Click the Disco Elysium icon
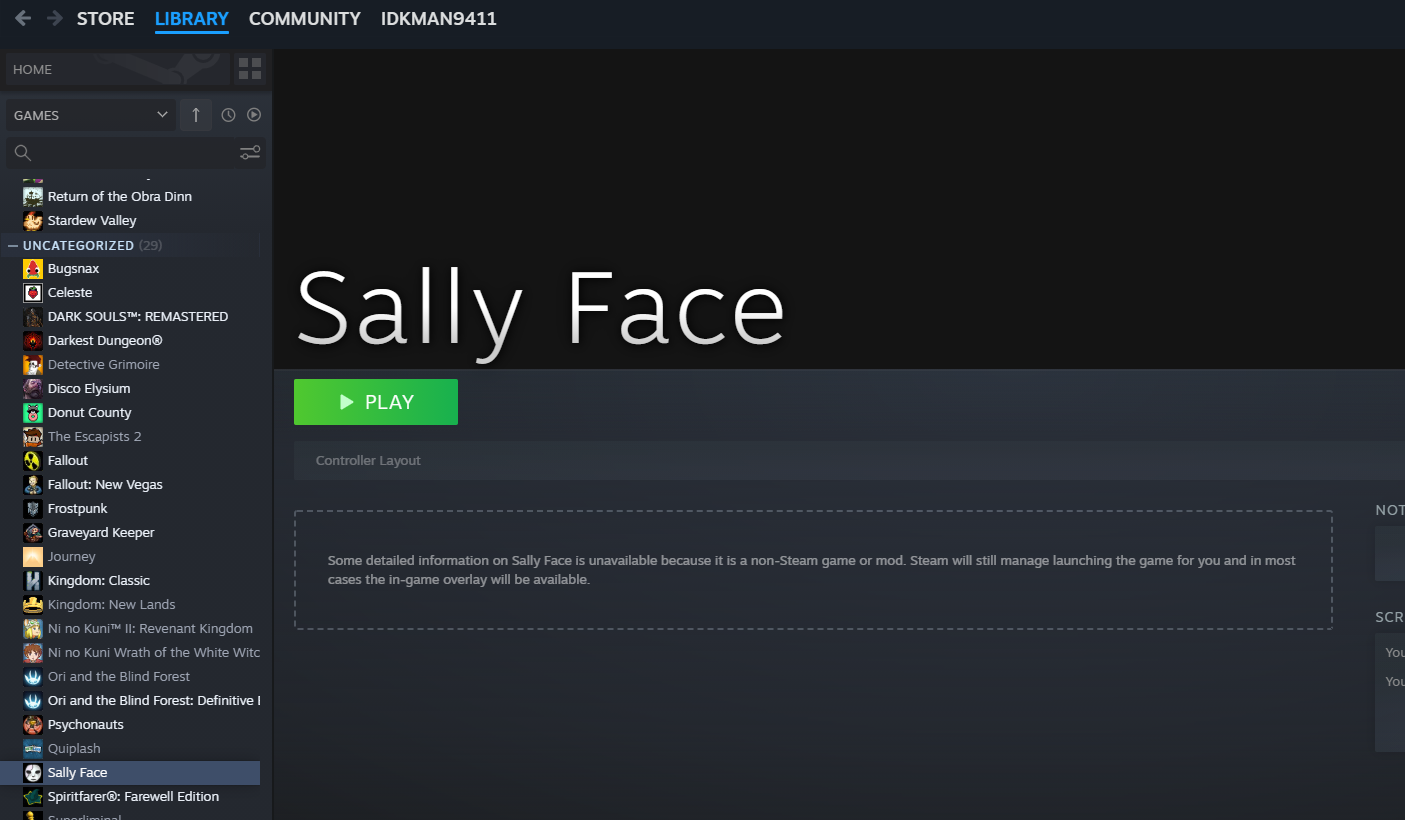Viewport: 1405px width, 820px height. pyautogui.click(x=33, y=389)
